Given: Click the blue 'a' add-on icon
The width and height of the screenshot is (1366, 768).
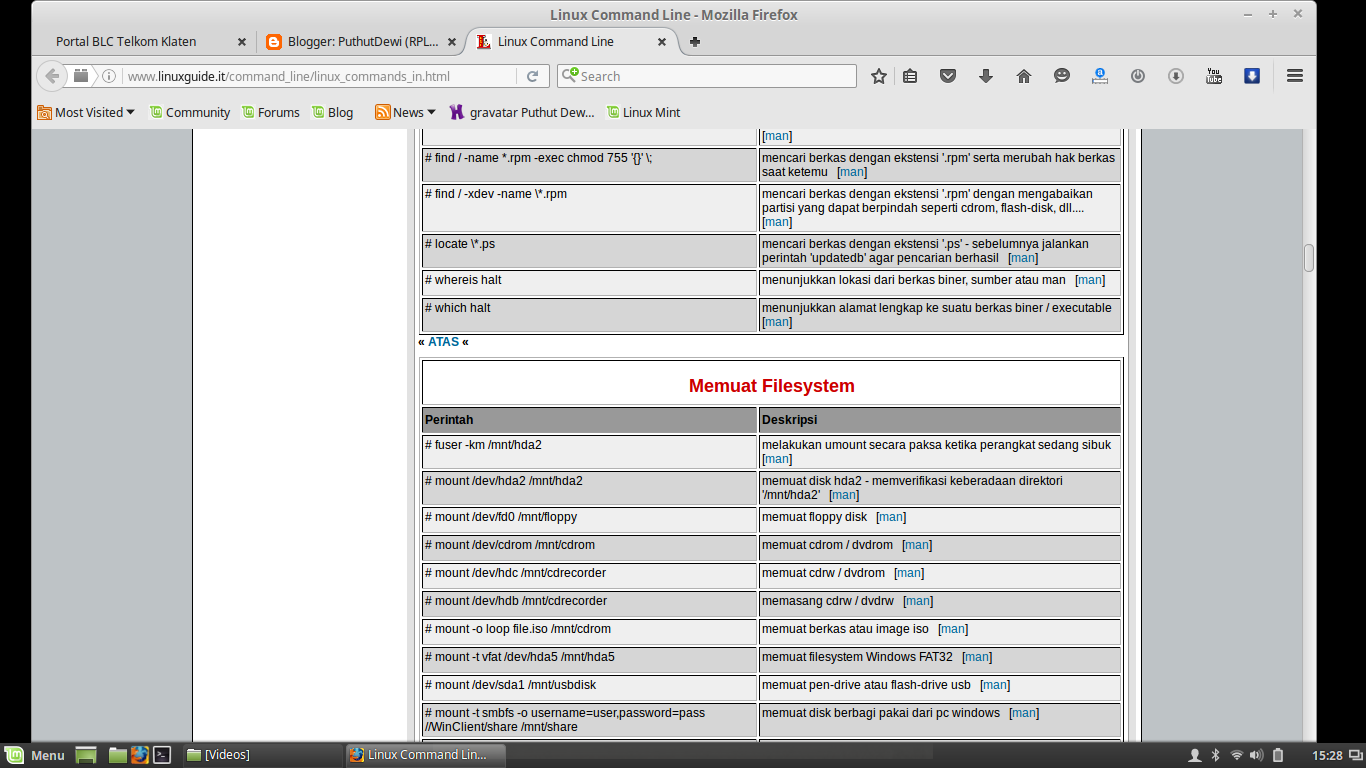Looking at the screenshot, I should pyautogui.click(x=1100, y=76).
